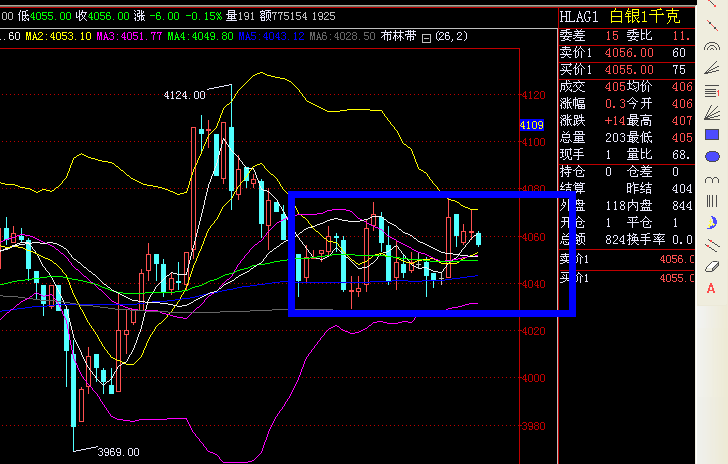Click the MA2:4053.10 label
This screenshot has width=728, height=464.
[58, 36]
